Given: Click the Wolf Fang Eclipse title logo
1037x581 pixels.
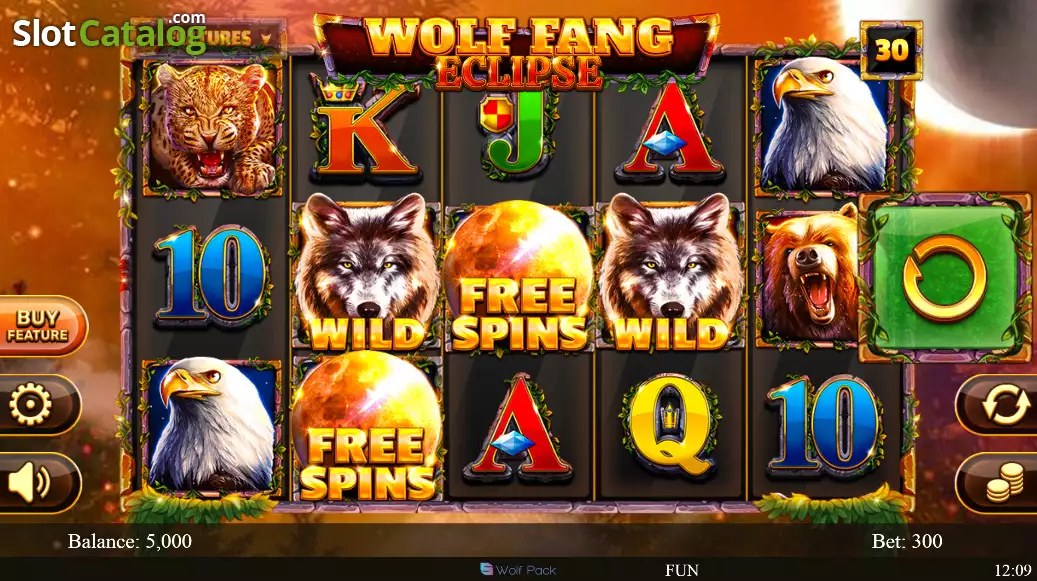Looking at the screenshot, I should click(x=517, y=53).
